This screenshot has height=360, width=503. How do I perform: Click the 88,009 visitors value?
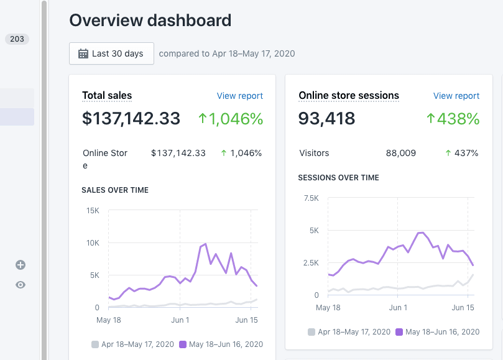(401, 153)
